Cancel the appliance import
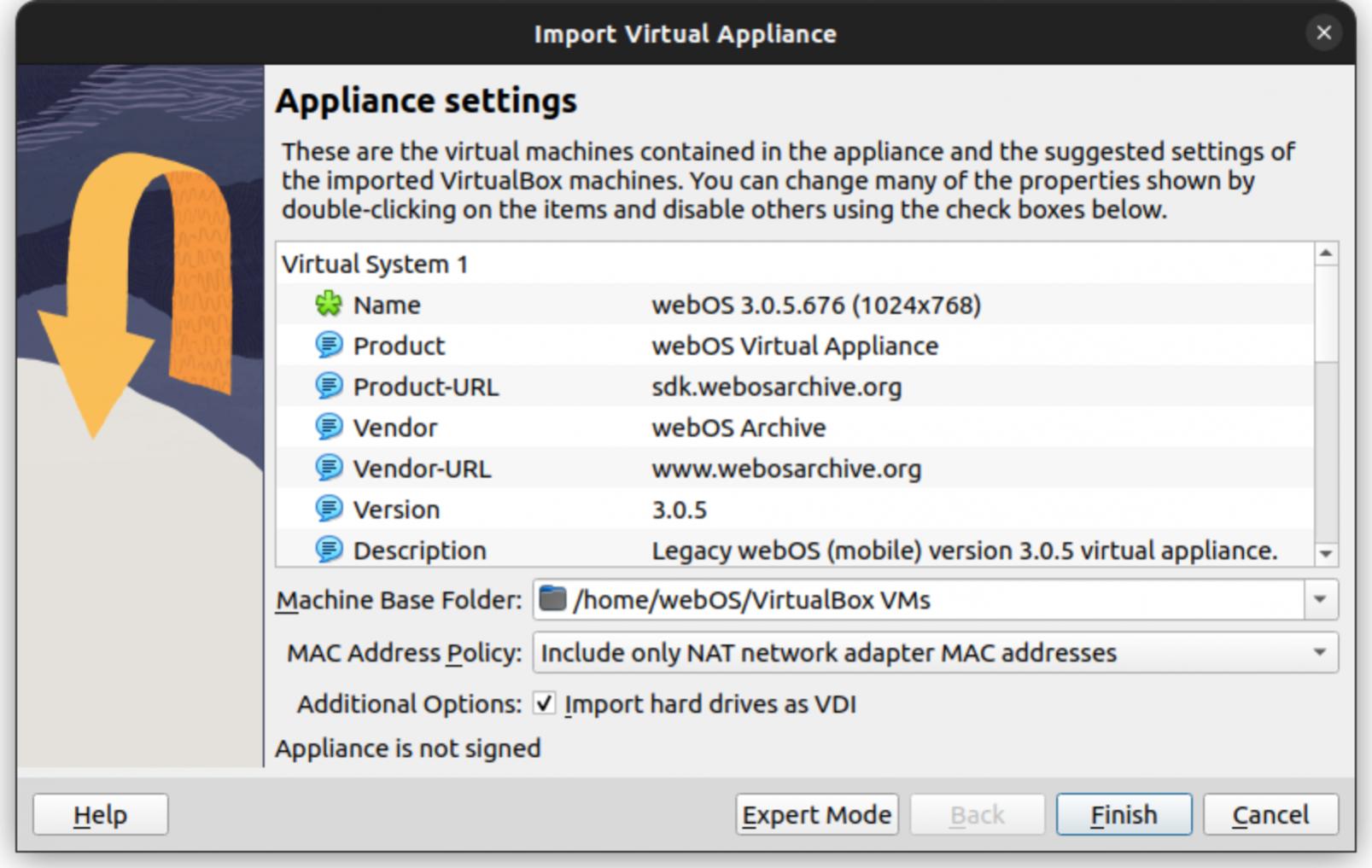Screen dimensions: 1372x868 (1270, 815)
